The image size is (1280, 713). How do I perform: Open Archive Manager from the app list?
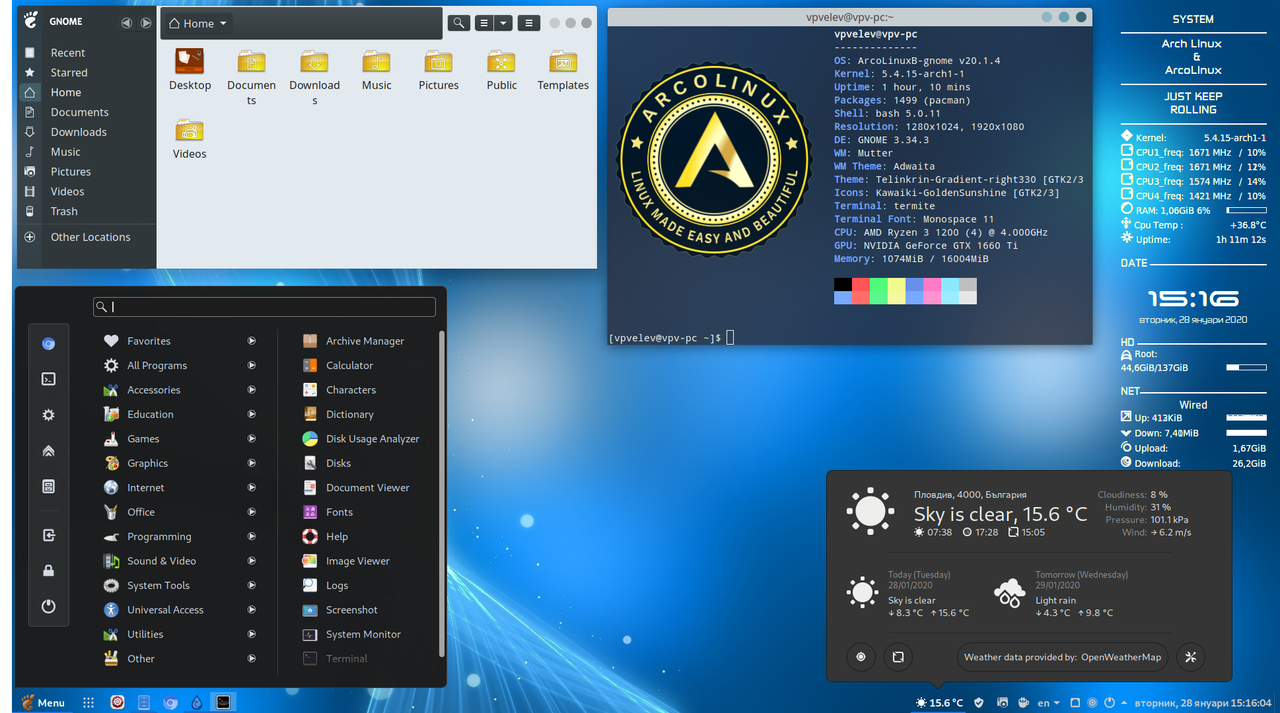click(354, 341)
